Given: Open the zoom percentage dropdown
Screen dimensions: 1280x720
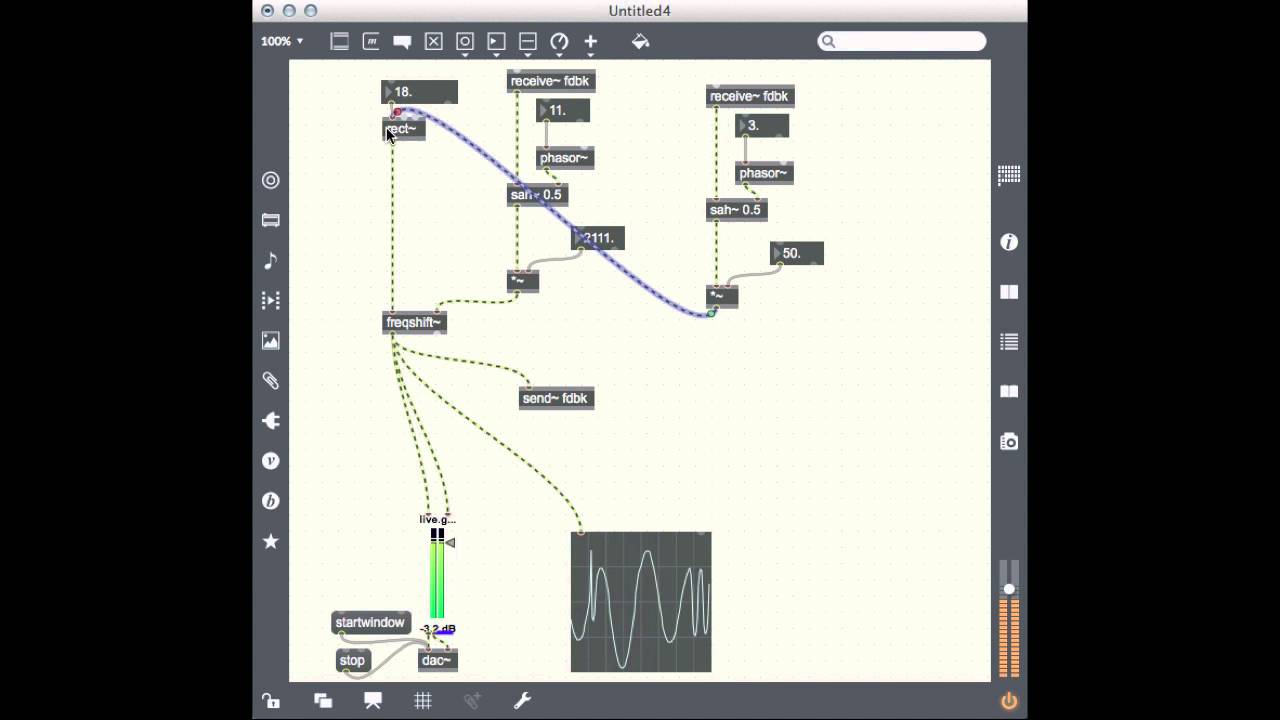Looking at the screenshot, I should [282, 41].
